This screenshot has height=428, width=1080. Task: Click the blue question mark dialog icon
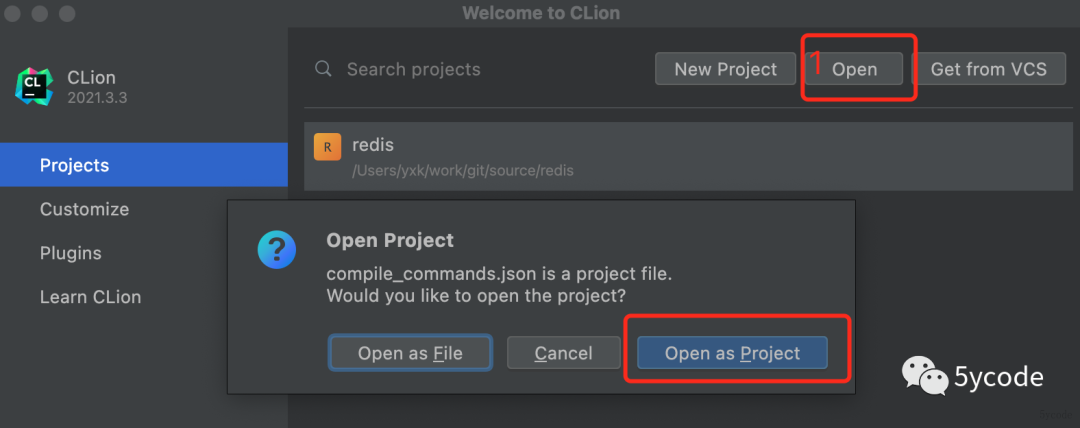(x=277, y=249)
